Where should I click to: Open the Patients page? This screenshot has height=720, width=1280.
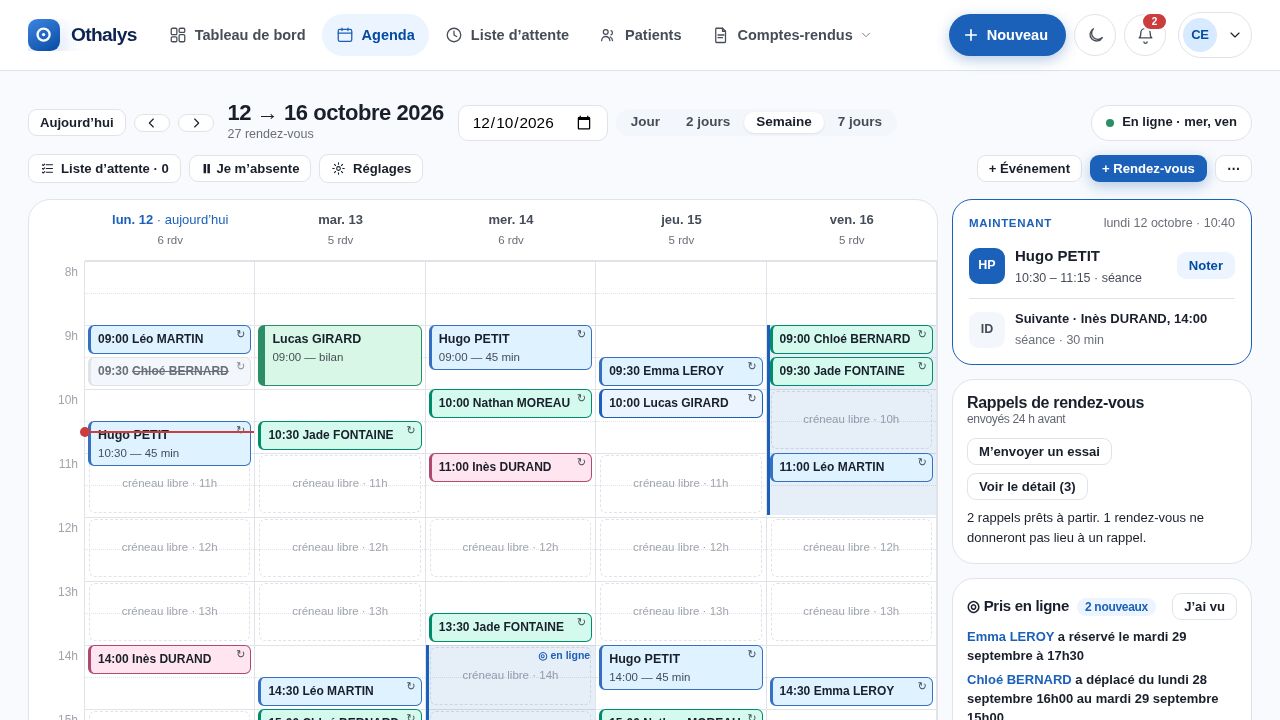pyautogui.click(x=640, y=35)
